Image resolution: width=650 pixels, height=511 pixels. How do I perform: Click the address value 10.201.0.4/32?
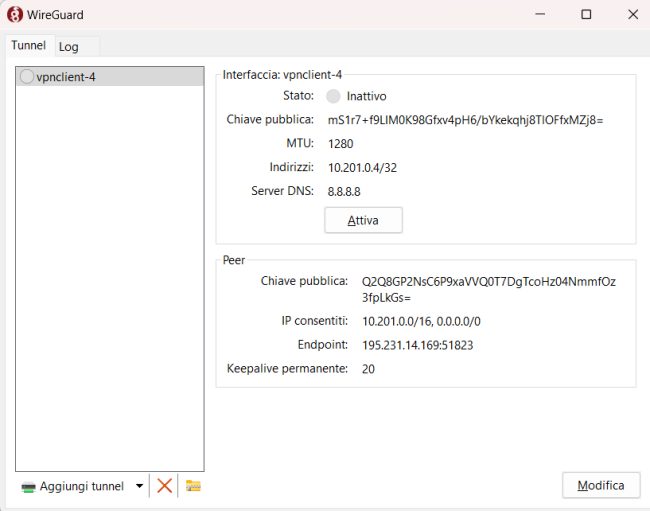362,168
